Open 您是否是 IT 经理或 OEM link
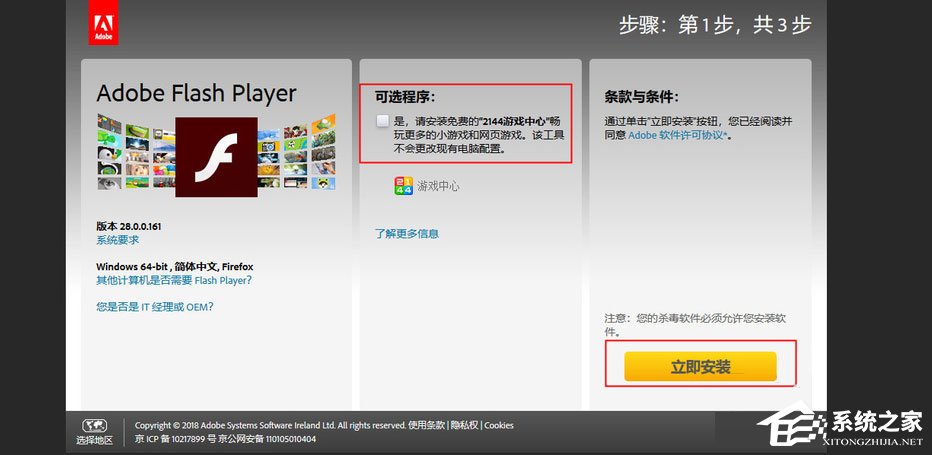Image resolution: width=932 pixels, height=455 pixels. tap(155, 307)
